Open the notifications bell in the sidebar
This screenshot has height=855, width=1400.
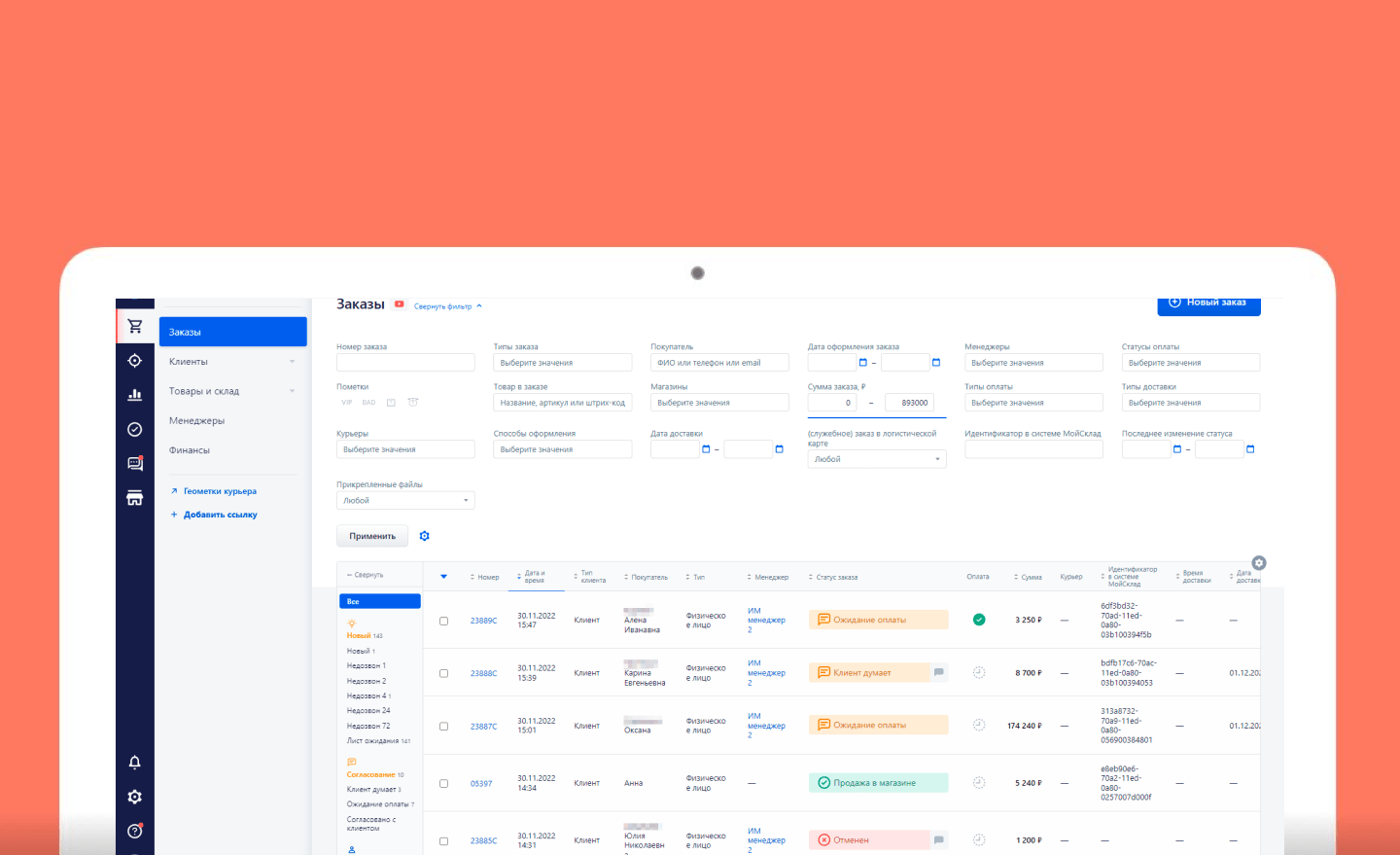point(135,763)
